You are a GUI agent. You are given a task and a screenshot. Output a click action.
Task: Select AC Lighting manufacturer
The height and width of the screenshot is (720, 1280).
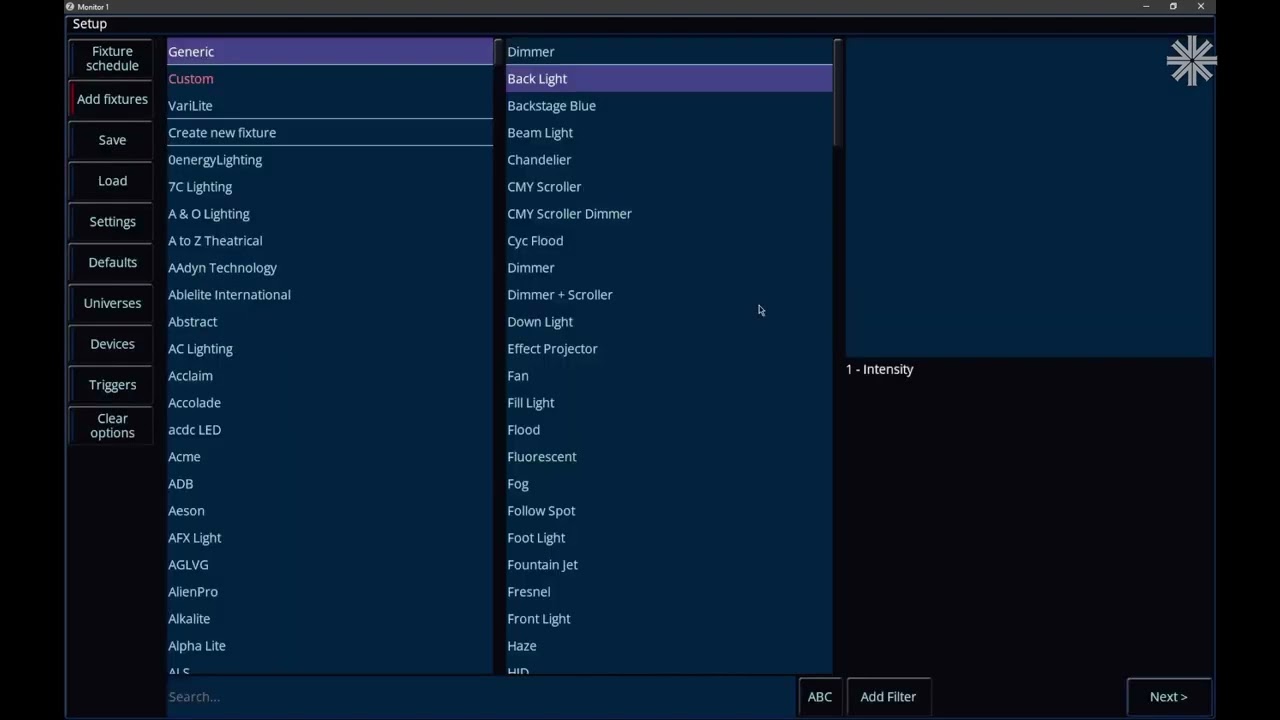[330, 349]
